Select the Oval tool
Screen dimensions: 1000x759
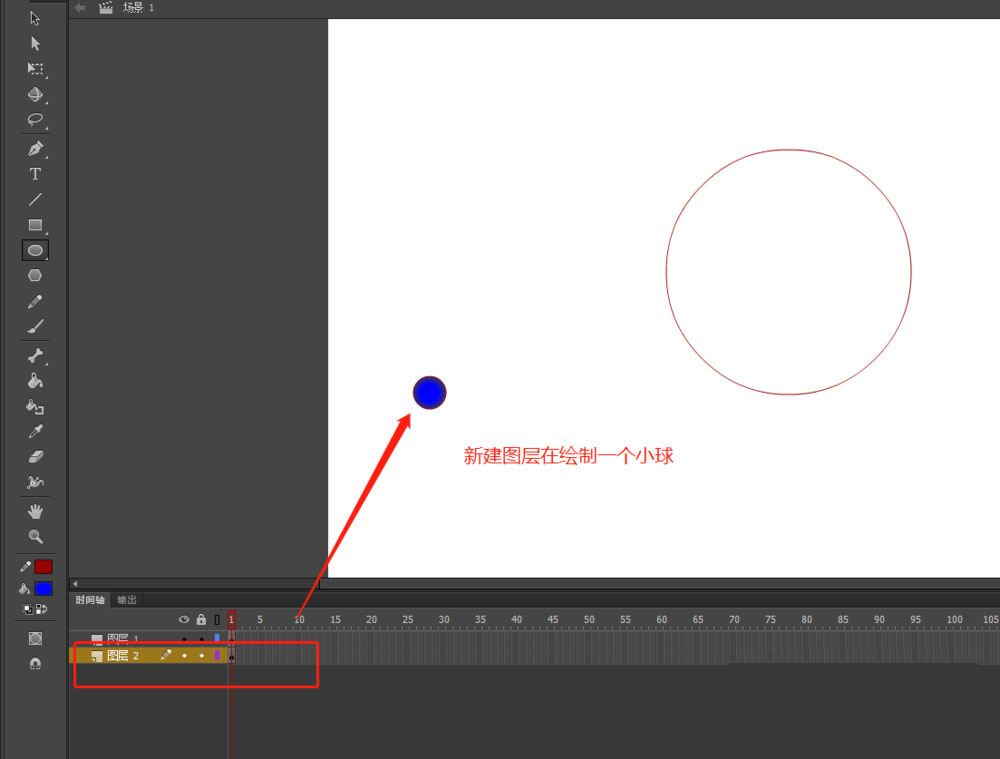pos(35,251)
